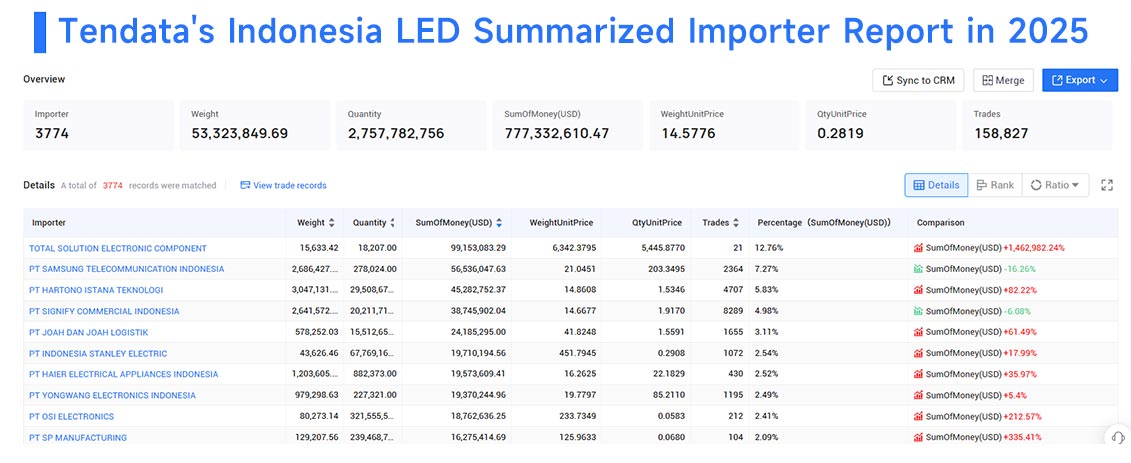Open PT HAIER ELECTRICAL APPLIANCES INDONESIA importer

[x=123, y=374]
